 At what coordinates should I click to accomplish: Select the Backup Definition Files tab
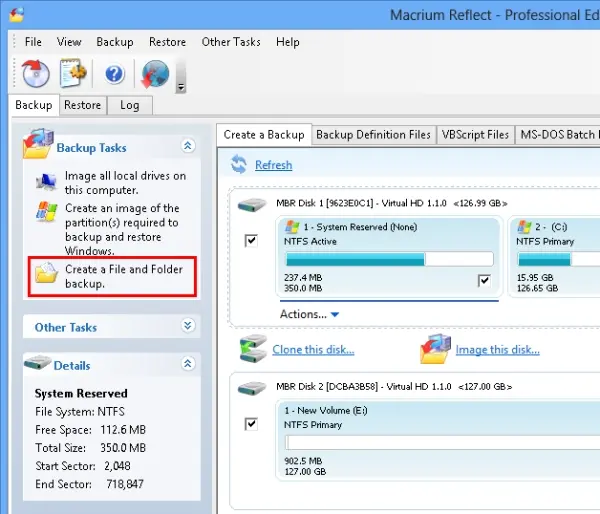pyautogui.click(x=373, y=135)
